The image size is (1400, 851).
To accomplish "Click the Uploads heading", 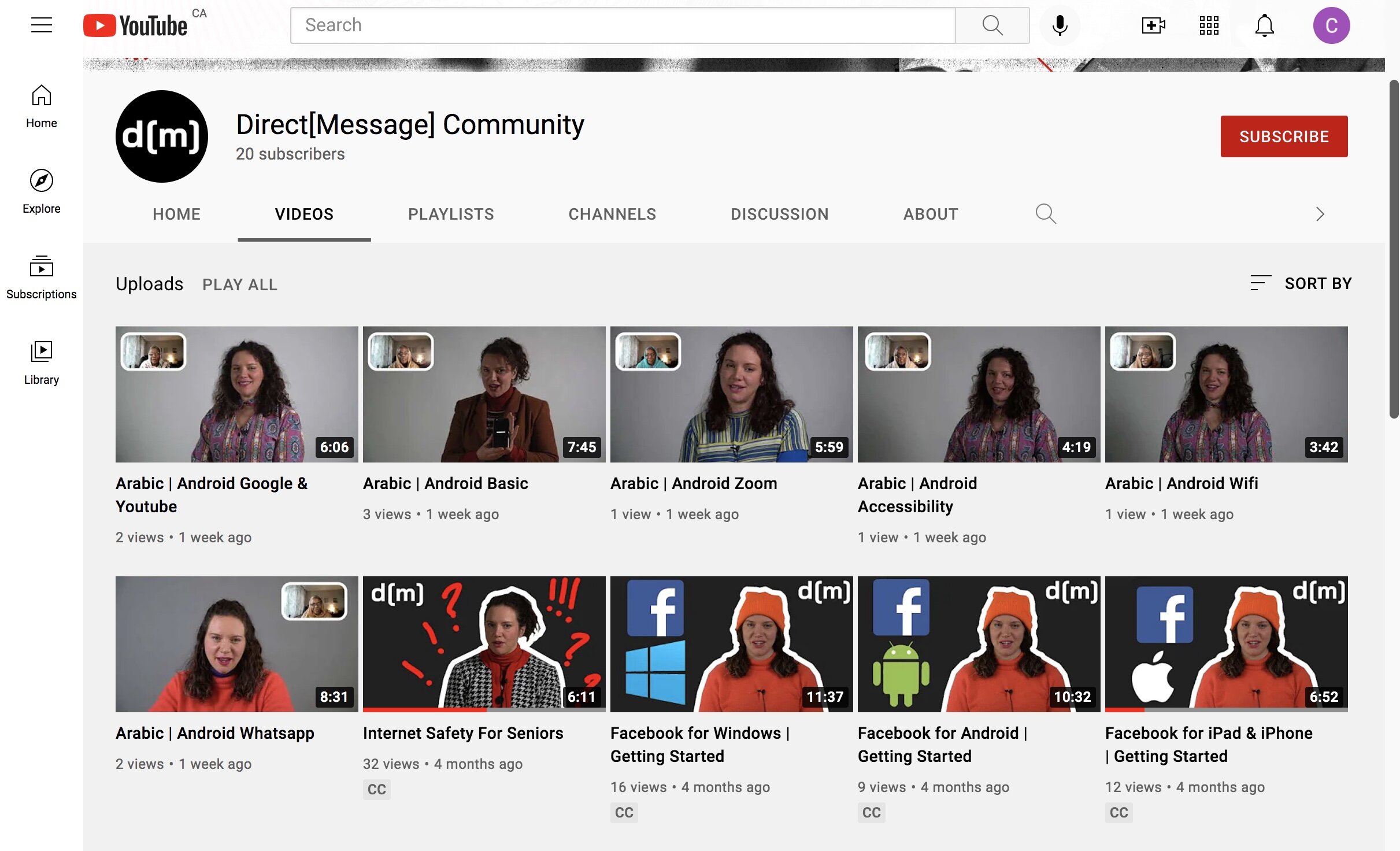I will coord(149,284).
